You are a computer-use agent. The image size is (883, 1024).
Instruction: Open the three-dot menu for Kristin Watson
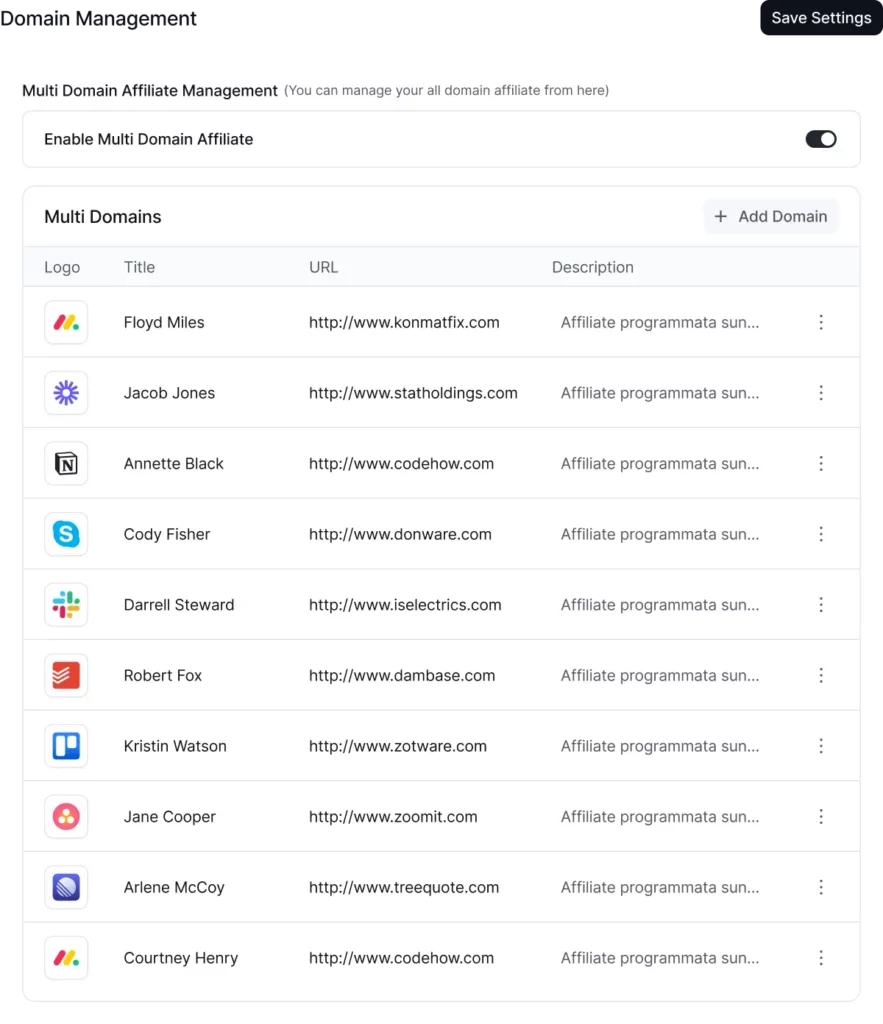click(821, 746)
